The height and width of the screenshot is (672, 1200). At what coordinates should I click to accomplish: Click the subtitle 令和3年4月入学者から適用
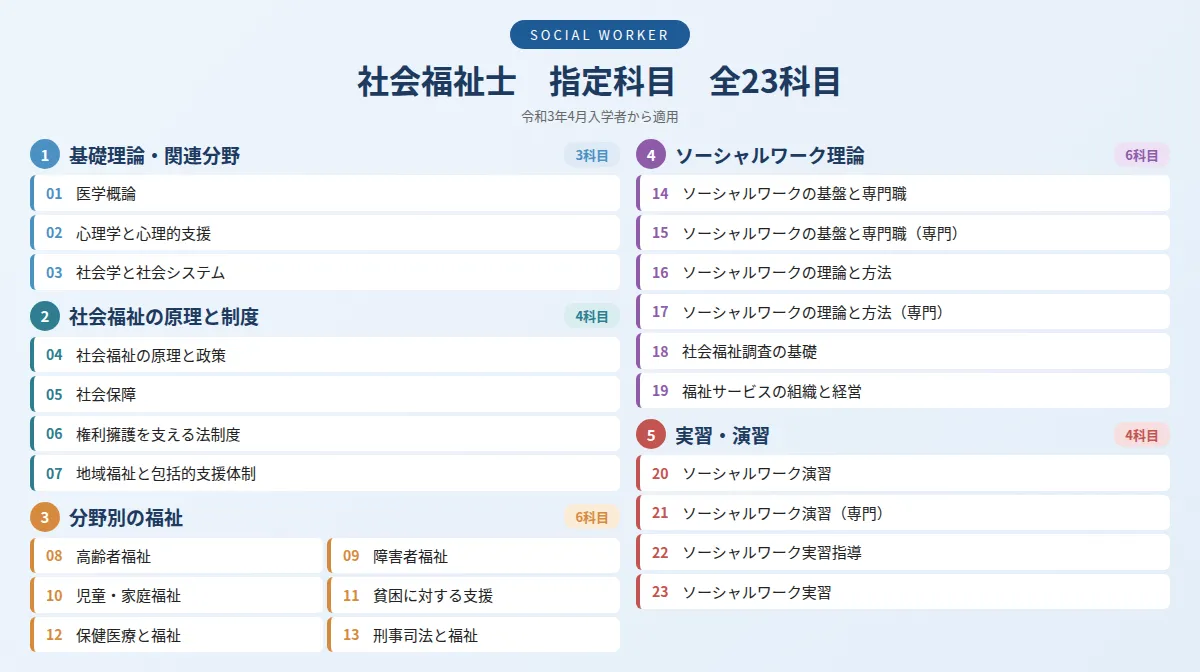(x=599, y=117)
